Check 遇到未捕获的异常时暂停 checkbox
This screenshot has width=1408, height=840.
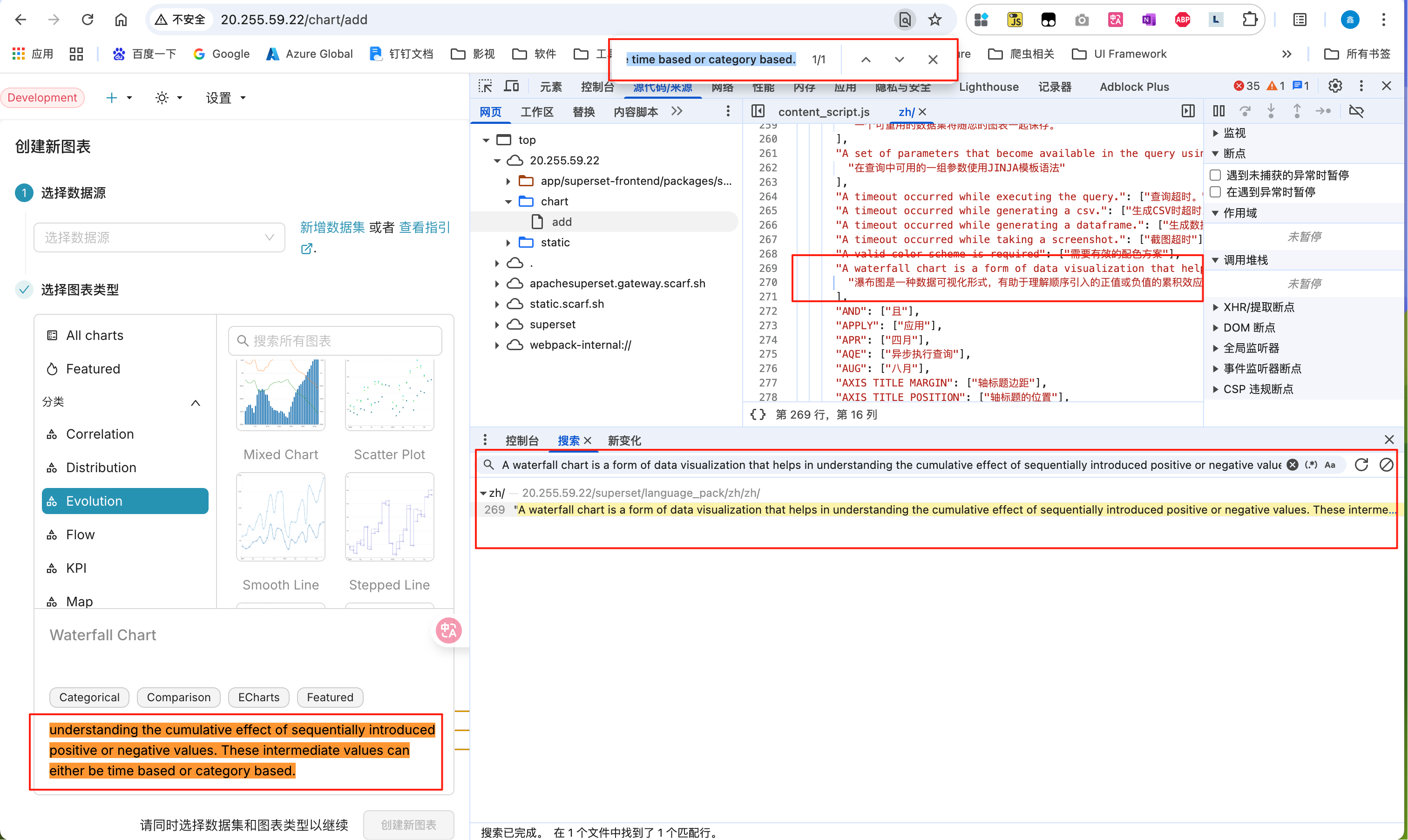click(1215, 175)
